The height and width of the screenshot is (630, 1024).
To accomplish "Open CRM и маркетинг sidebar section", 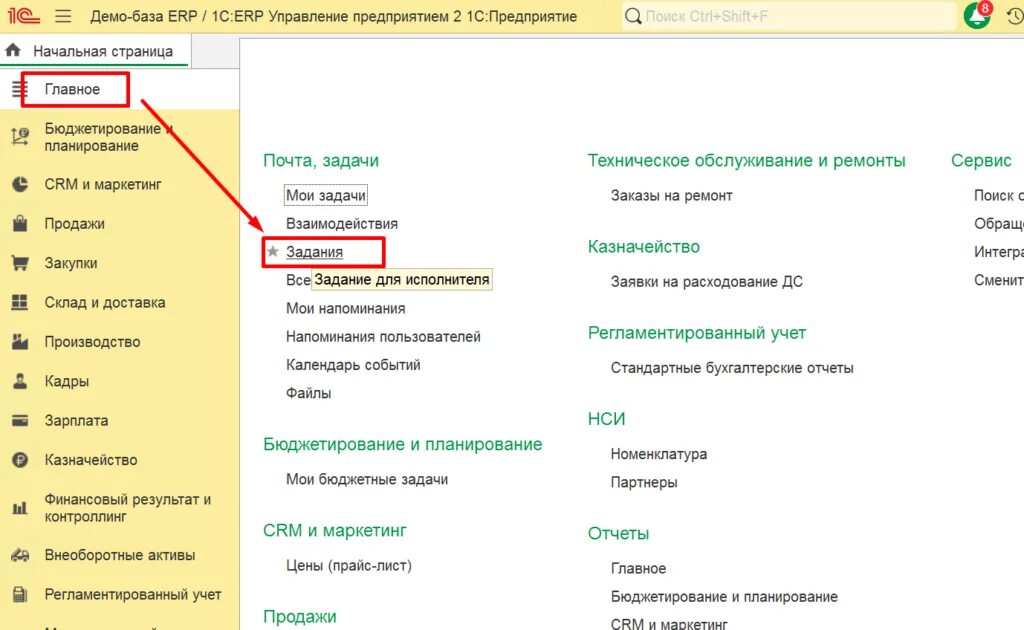I will tap(103, 185).
